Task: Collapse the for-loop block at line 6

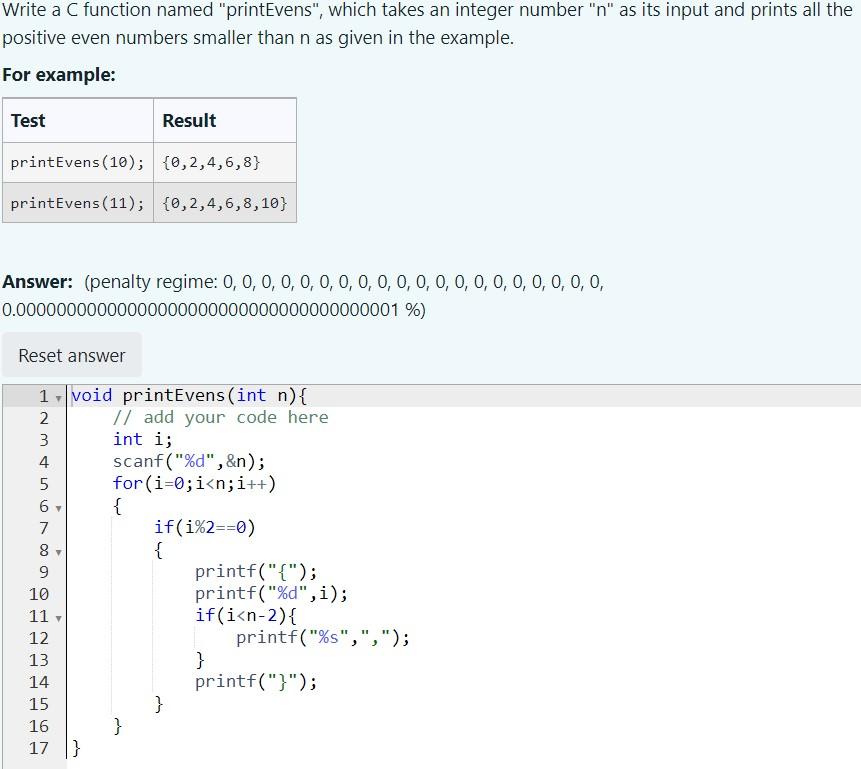Action: (58, 507)
